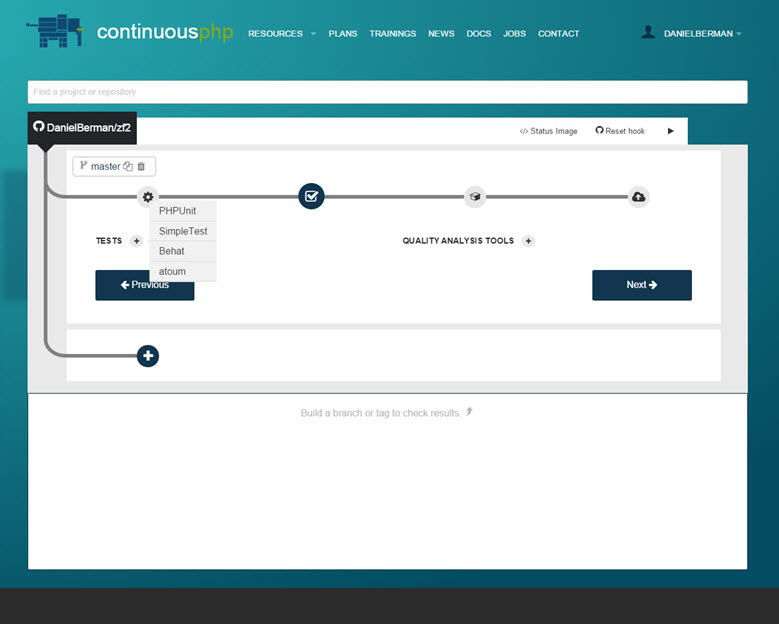Click the play arrow icon near Reset hook

coord(671,131)
